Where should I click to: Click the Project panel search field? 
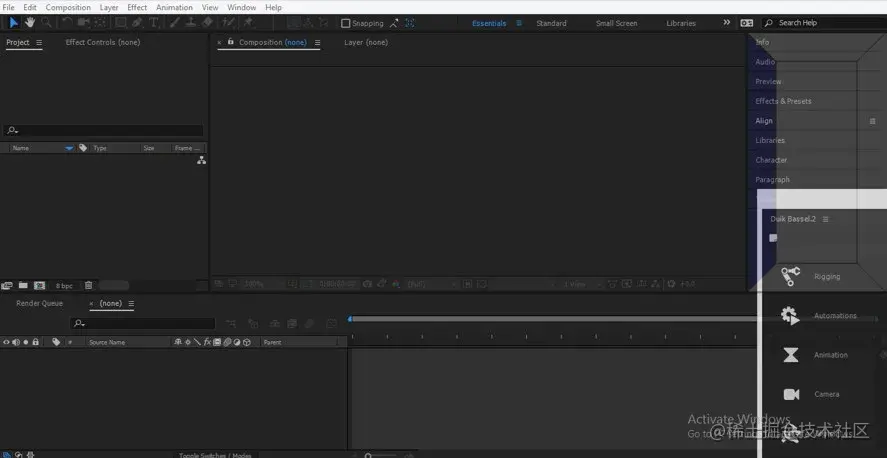pos(103,131)
